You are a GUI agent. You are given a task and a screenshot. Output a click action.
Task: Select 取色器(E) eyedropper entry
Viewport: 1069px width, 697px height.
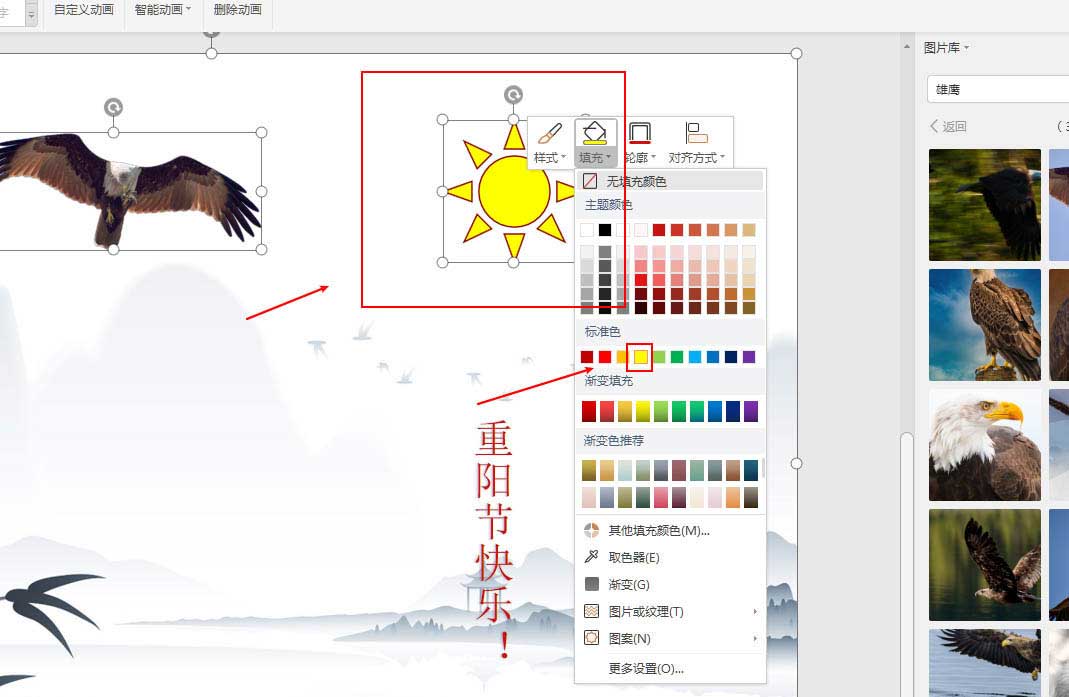pos(670,557)
